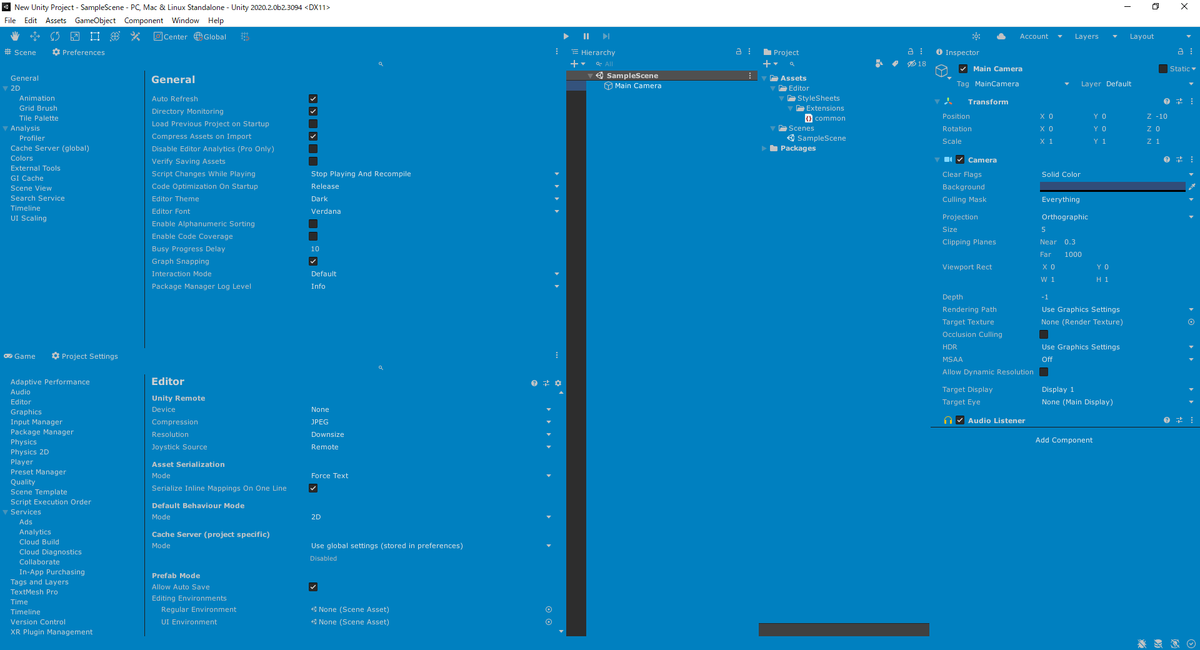This screenshot has width=1200, height=650.
Task: Open custom editor tools icon
Action: (135, 36)
